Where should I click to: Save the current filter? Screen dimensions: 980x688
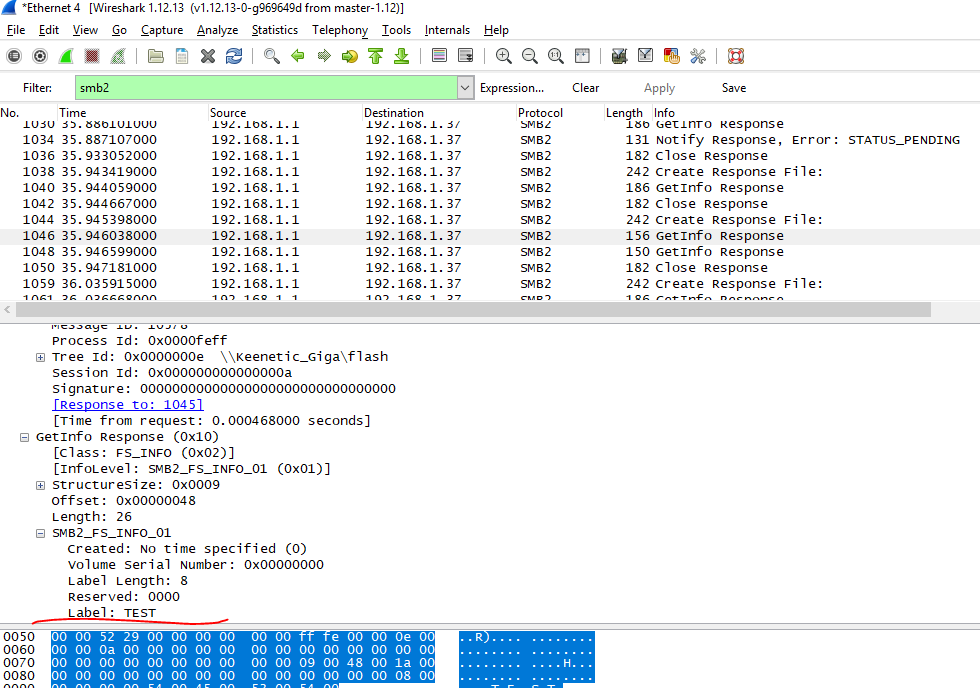tap(734, 88)
